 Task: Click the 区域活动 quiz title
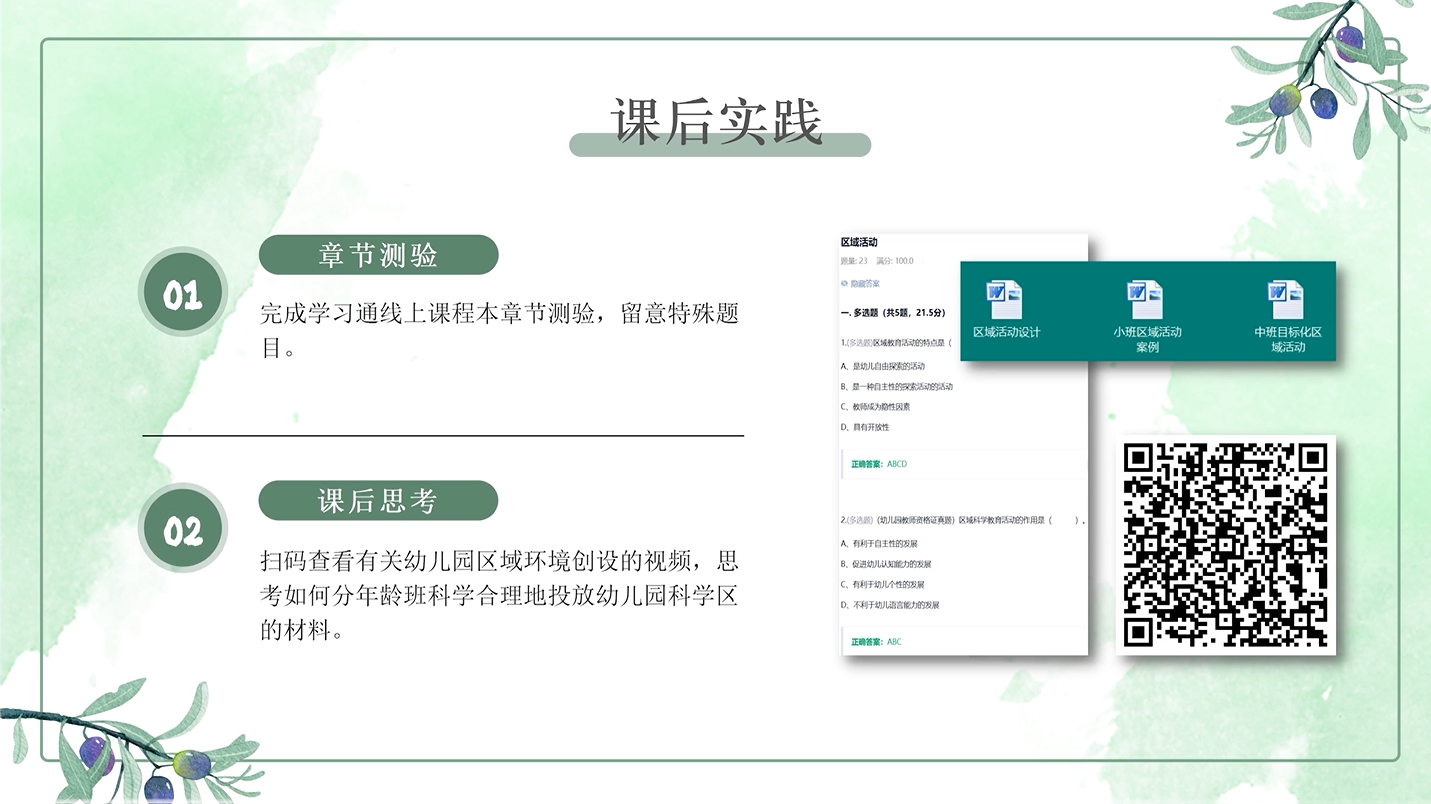(x=859, y=243)
